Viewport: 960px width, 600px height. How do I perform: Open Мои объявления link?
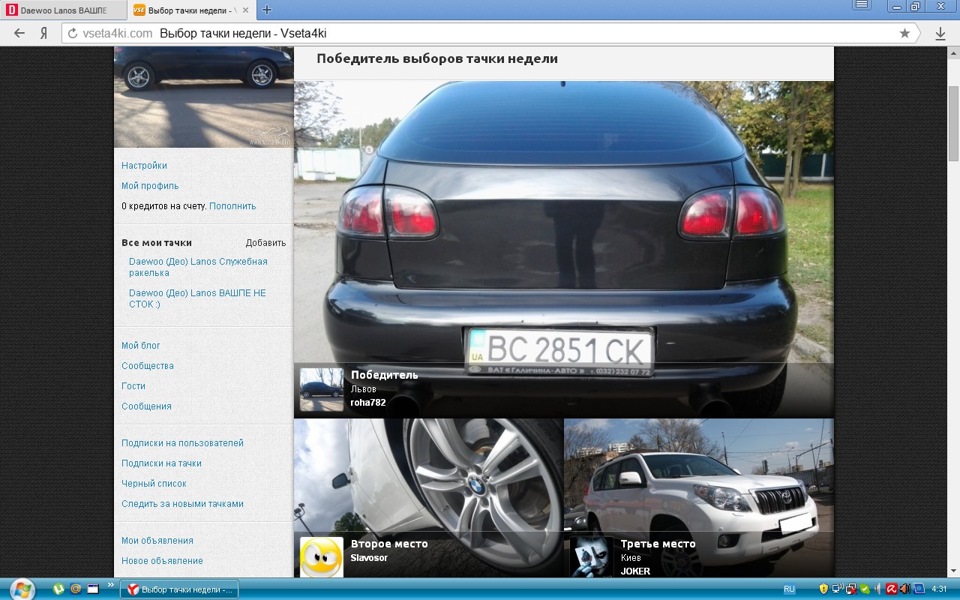coord(157,541)
